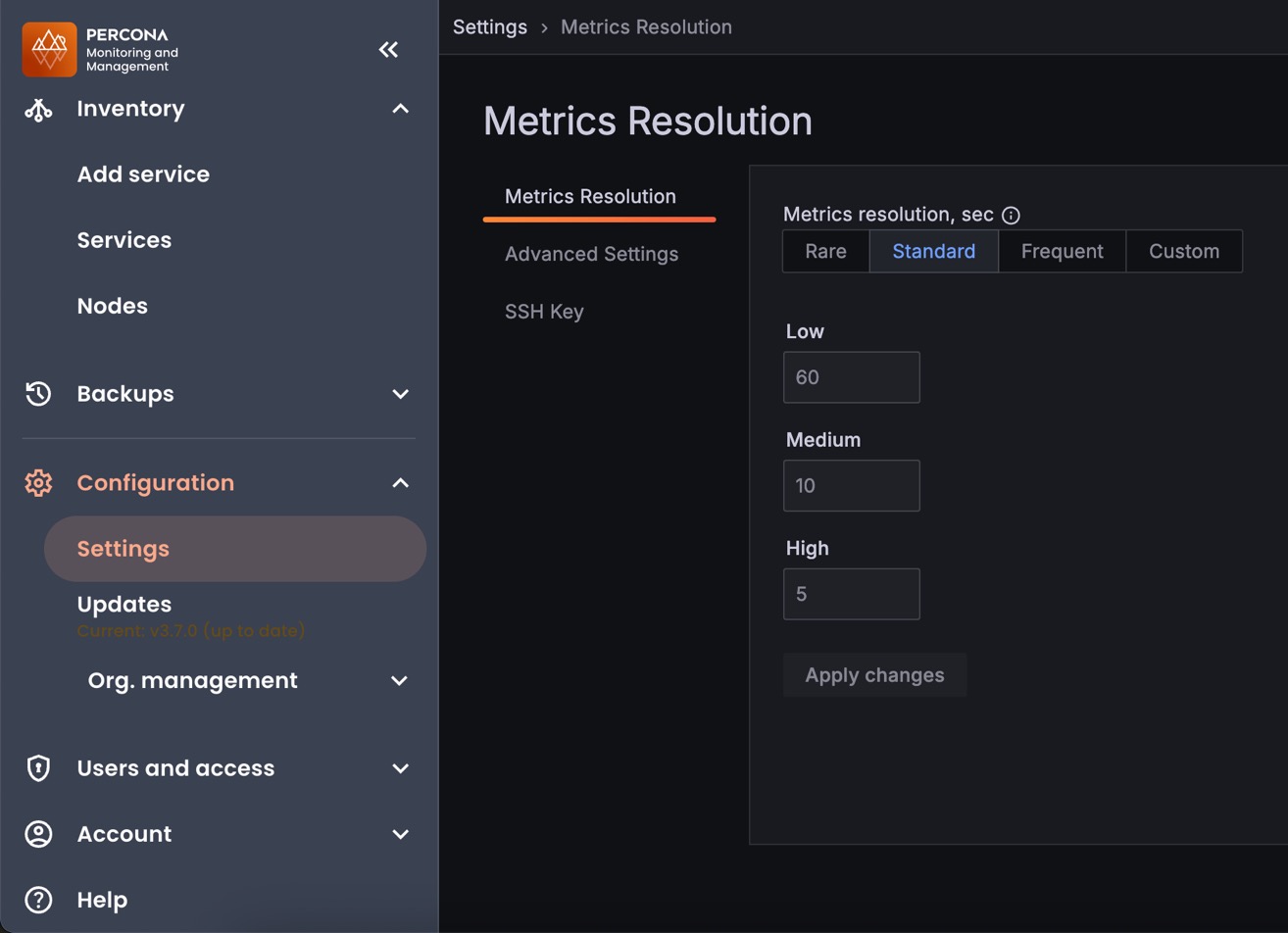Click the Help question mark icon

coord(38,900)
